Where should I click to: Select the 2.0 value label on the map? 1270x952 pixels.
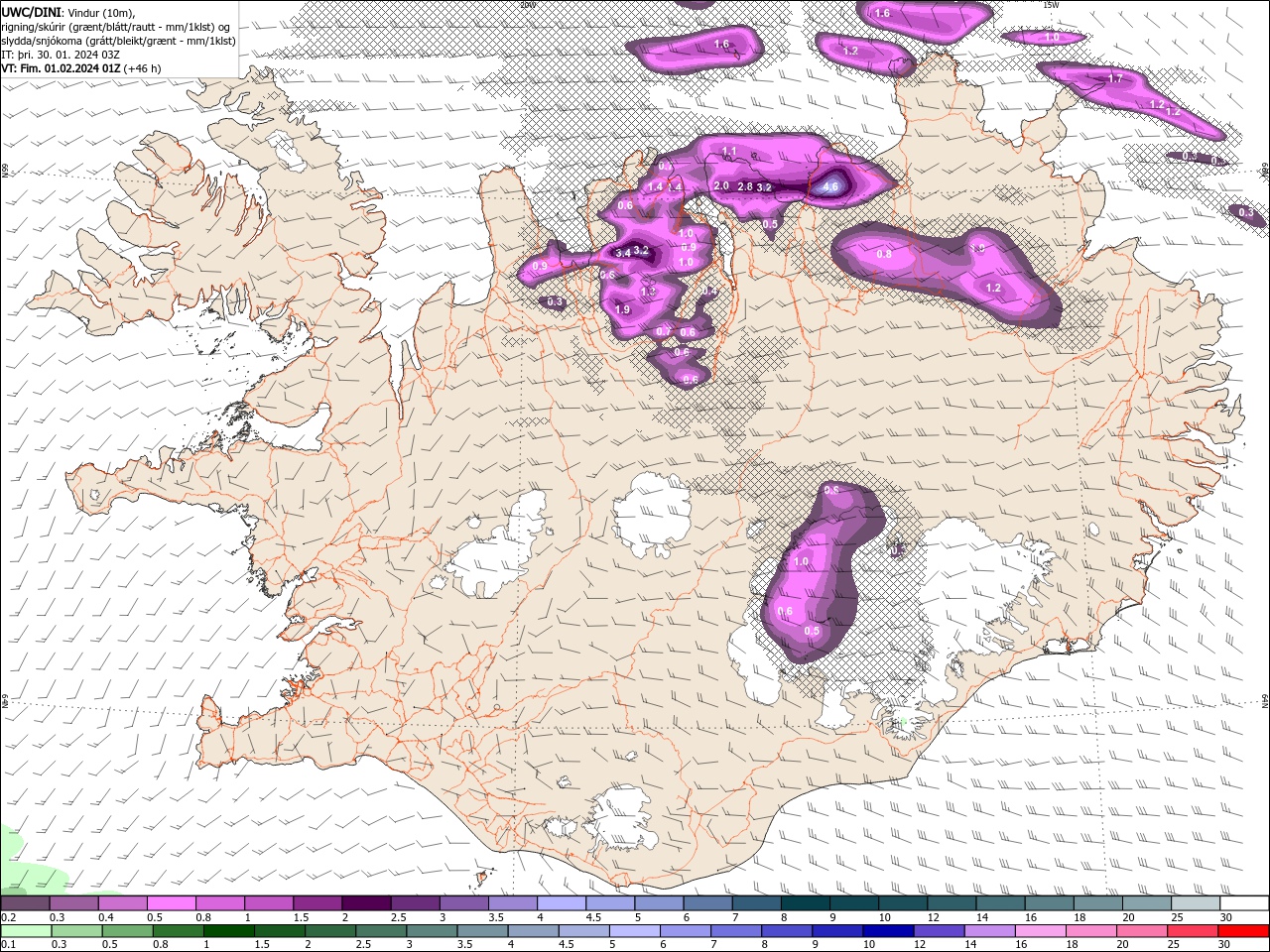coord(721,185)
